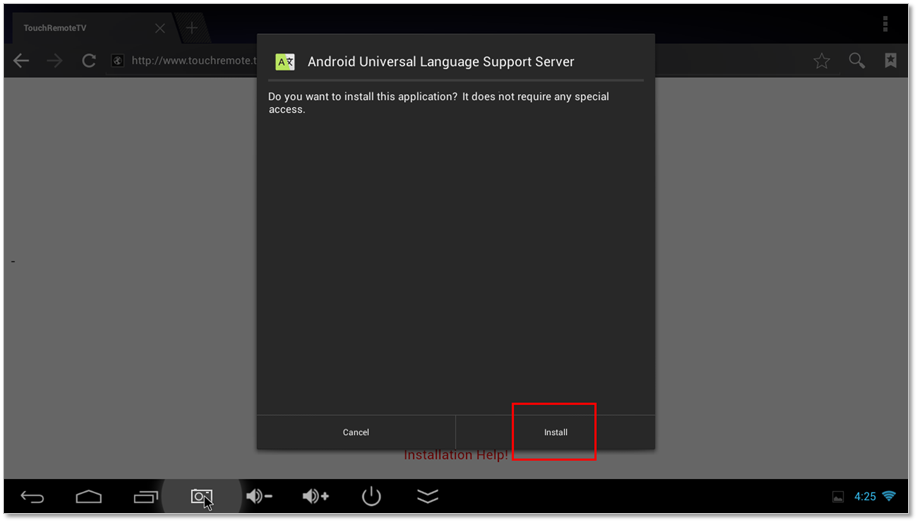
Task: Tap the power button icon
Action: pos(371,497)
